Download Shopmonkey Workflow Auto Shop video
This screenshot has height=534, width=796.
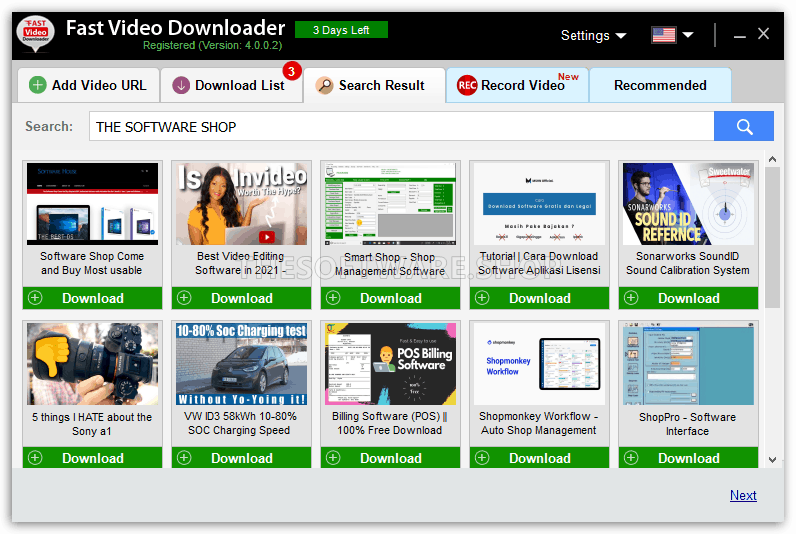[539, 457]
